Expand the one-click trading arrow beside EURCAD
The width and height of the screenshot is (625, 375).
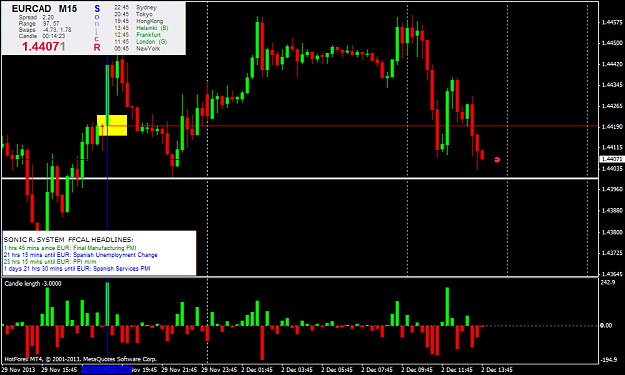point(5,6)
